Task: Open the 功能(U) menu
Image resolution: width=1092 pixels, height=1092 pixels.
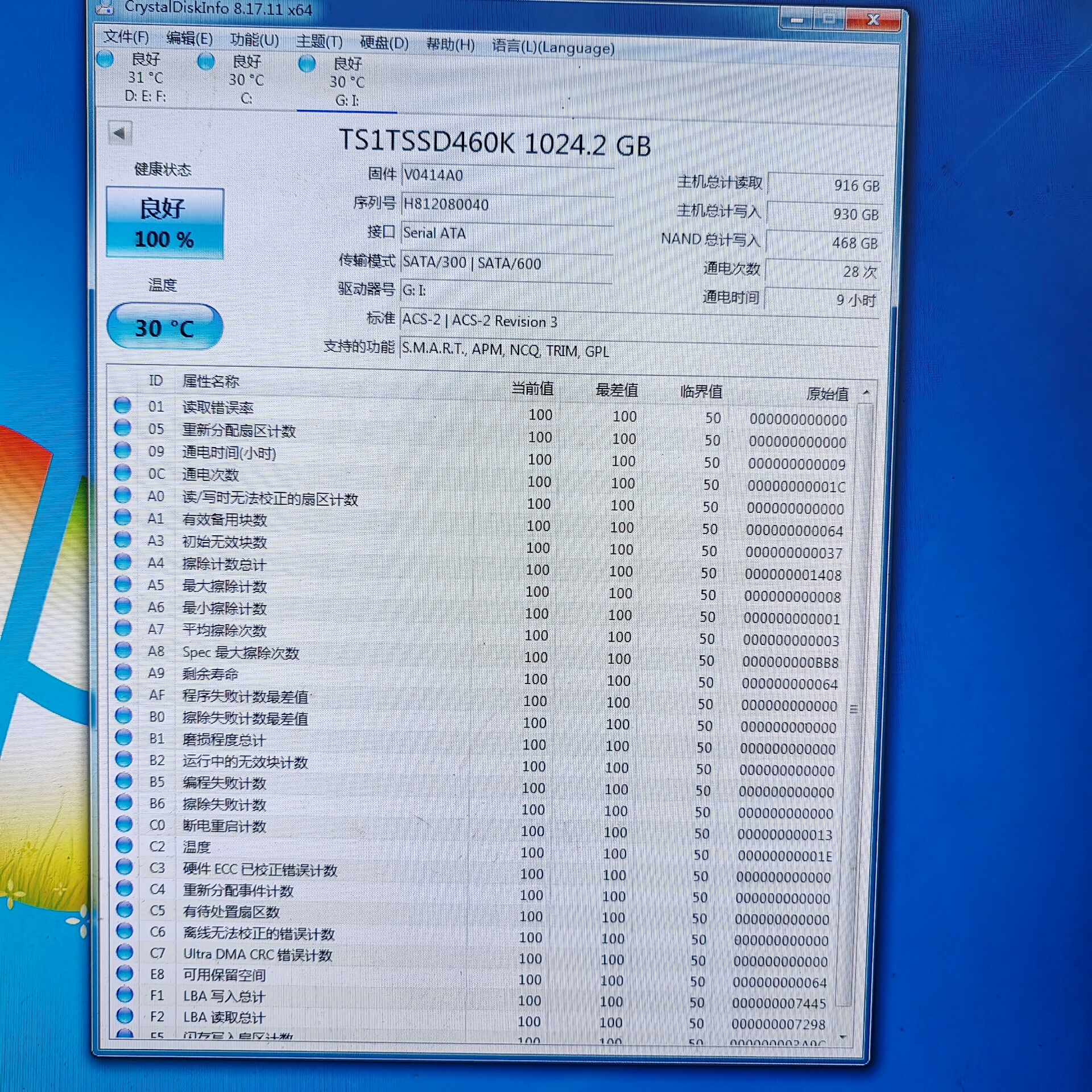Action: [x=254, y=40]
